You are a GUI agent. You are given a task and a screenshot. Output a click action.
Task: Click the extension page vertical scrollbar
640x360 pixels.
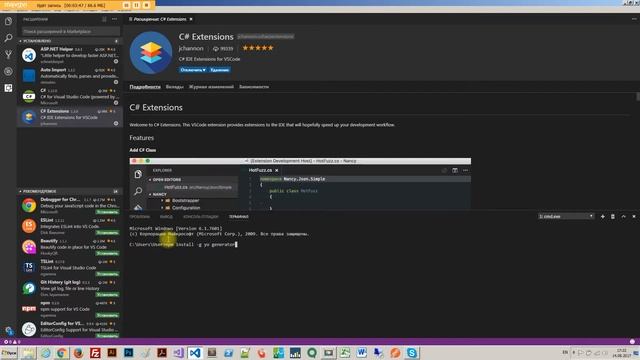coord(638,97)
